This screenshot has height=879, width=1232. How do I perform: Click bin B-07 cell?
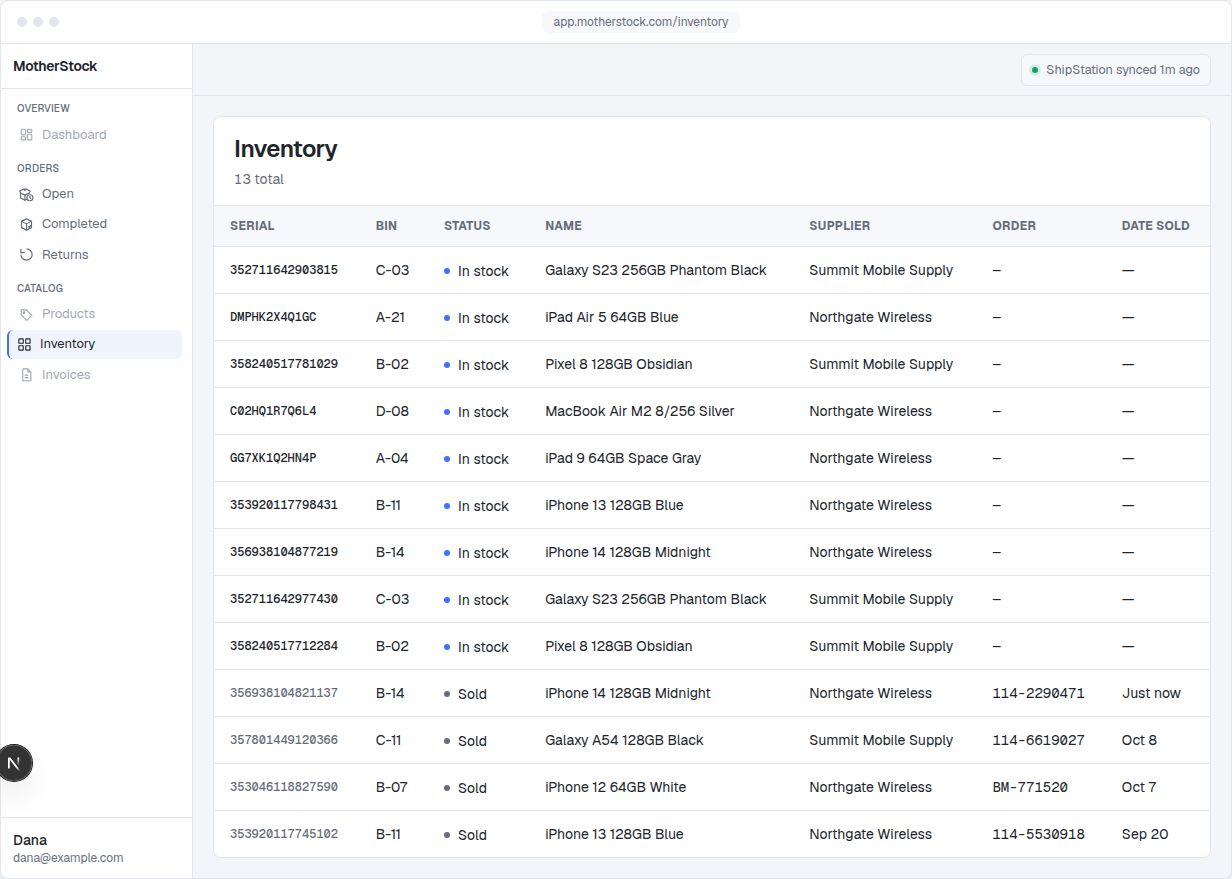tap(392, 787)
